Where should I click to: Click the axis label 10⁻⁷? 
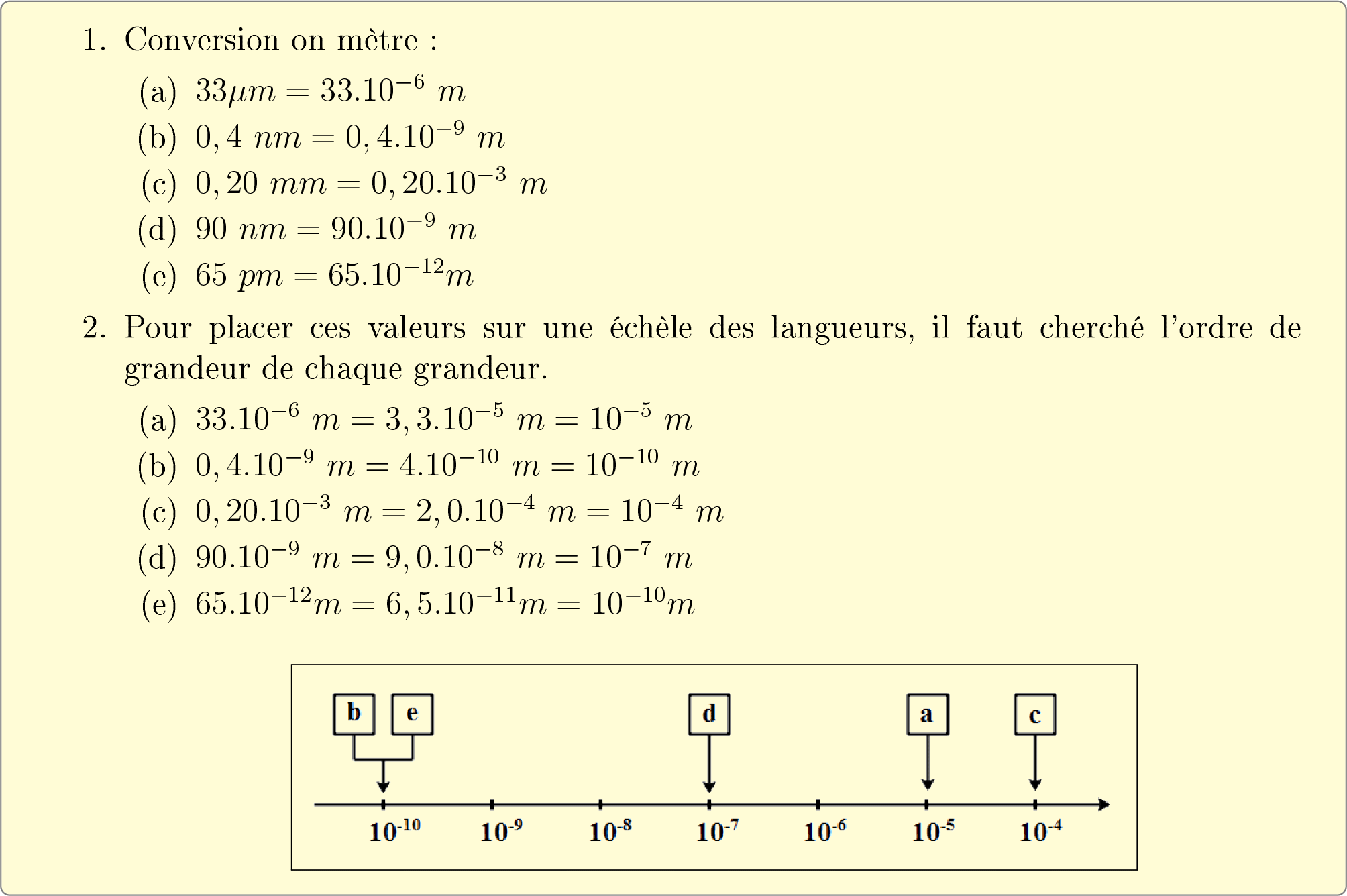click(x=718, y=830)
